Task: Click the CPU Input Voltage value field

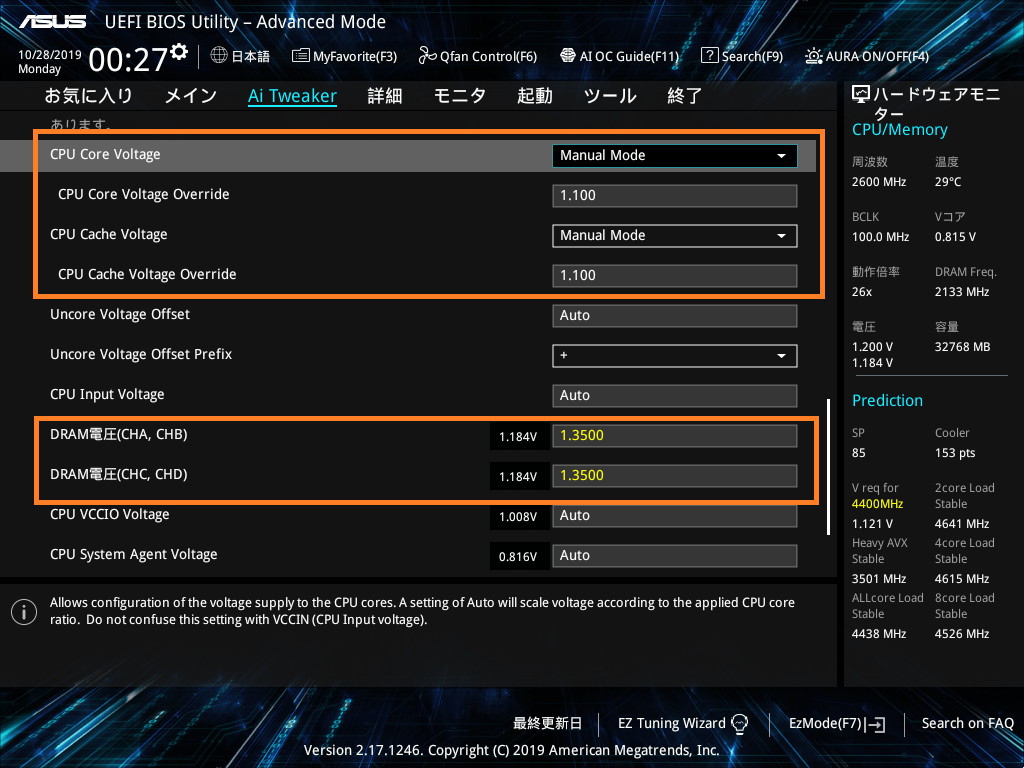Action: coord(675,396)
